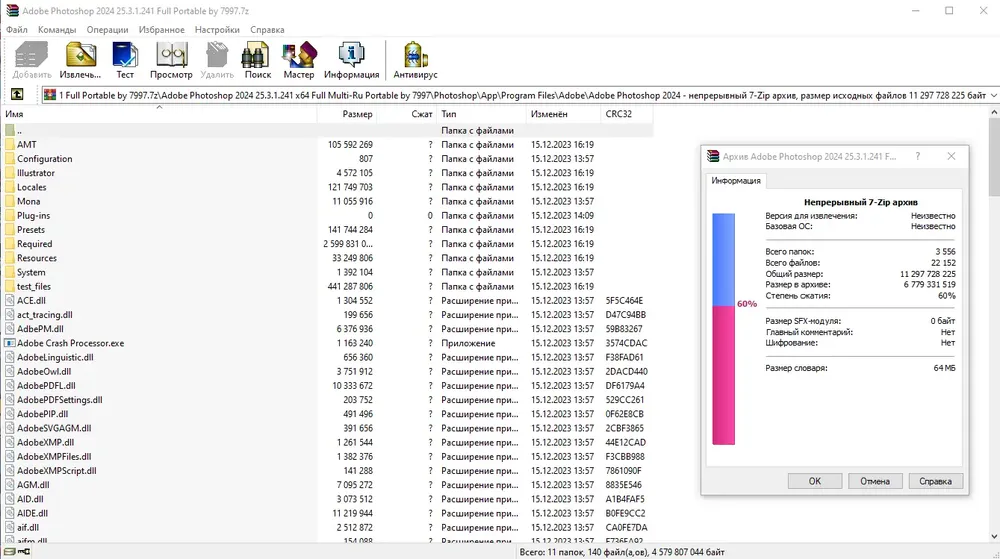Open the Commands (Команды) menu
1000x559 pixels.
[57, 29]
